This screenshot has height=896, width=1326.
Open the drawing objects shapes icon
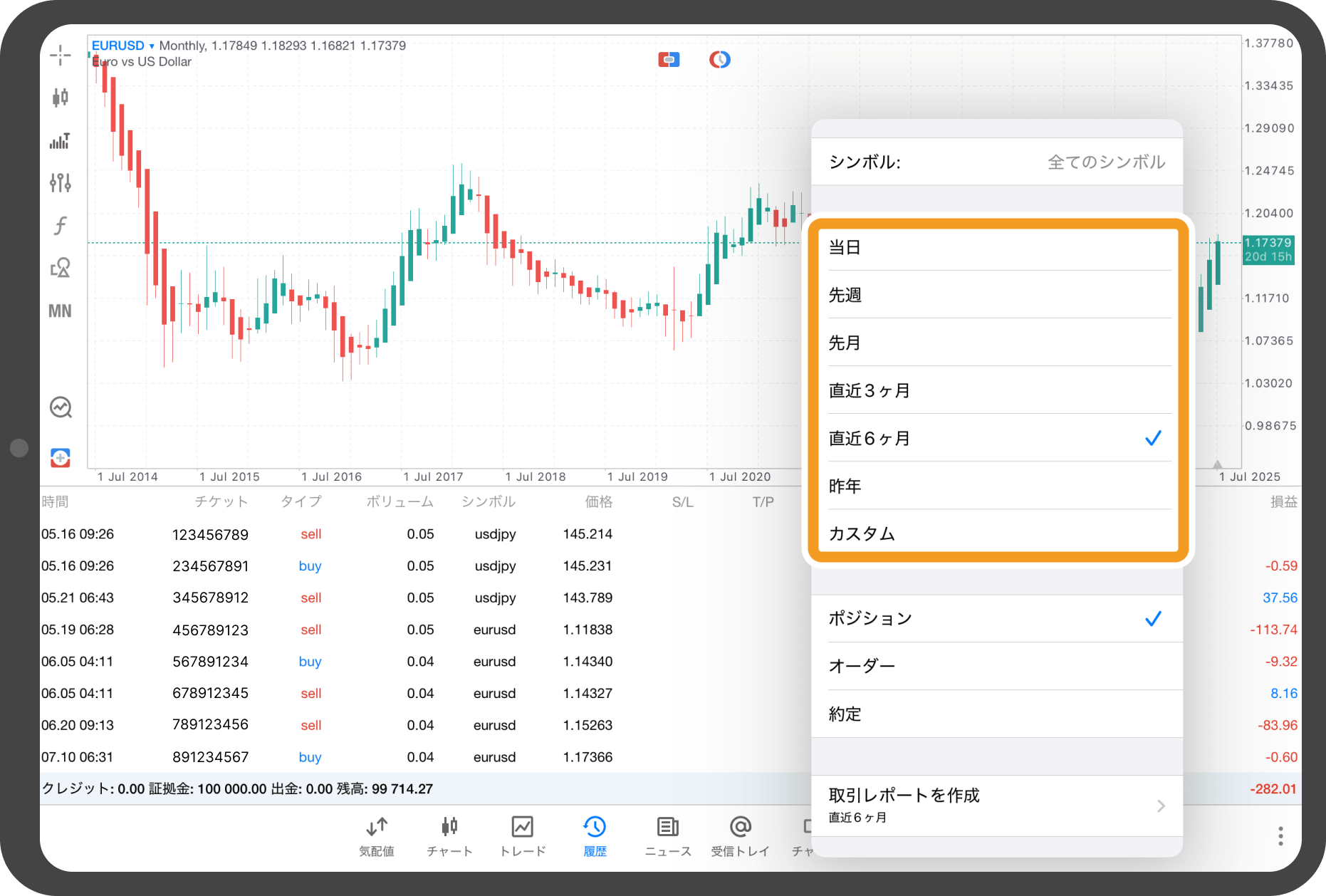tap(61, 269)
